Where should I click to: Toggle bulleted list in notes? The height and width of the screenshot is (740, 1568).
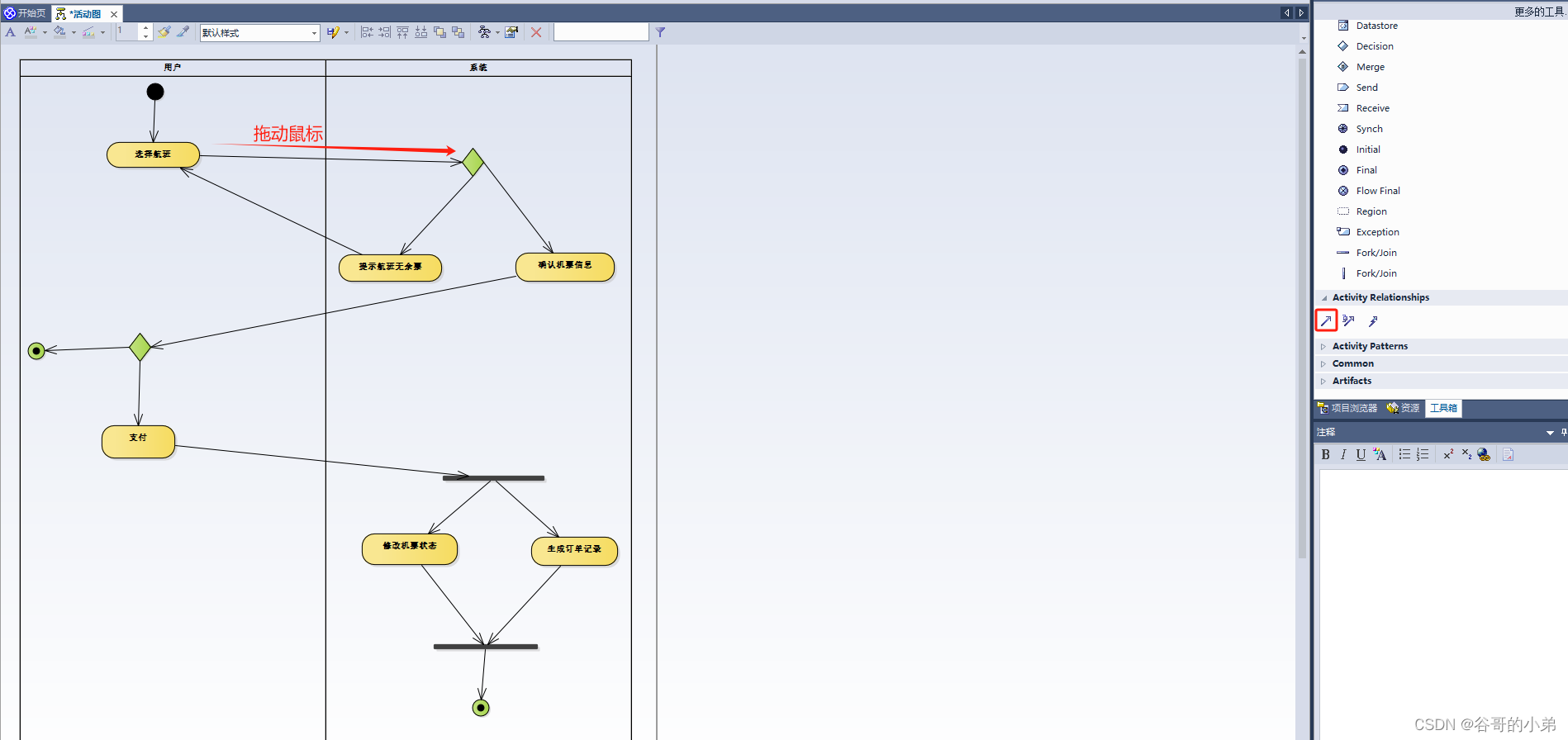tap(1404, 454)
